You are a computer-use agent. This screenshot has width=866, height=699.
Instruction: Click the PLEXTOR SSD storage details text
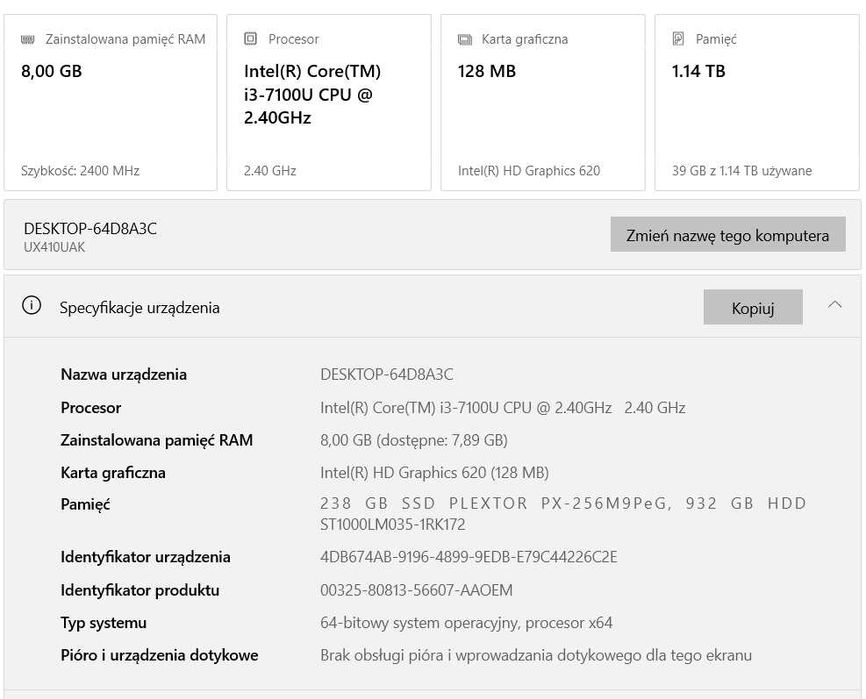point(562,513)
